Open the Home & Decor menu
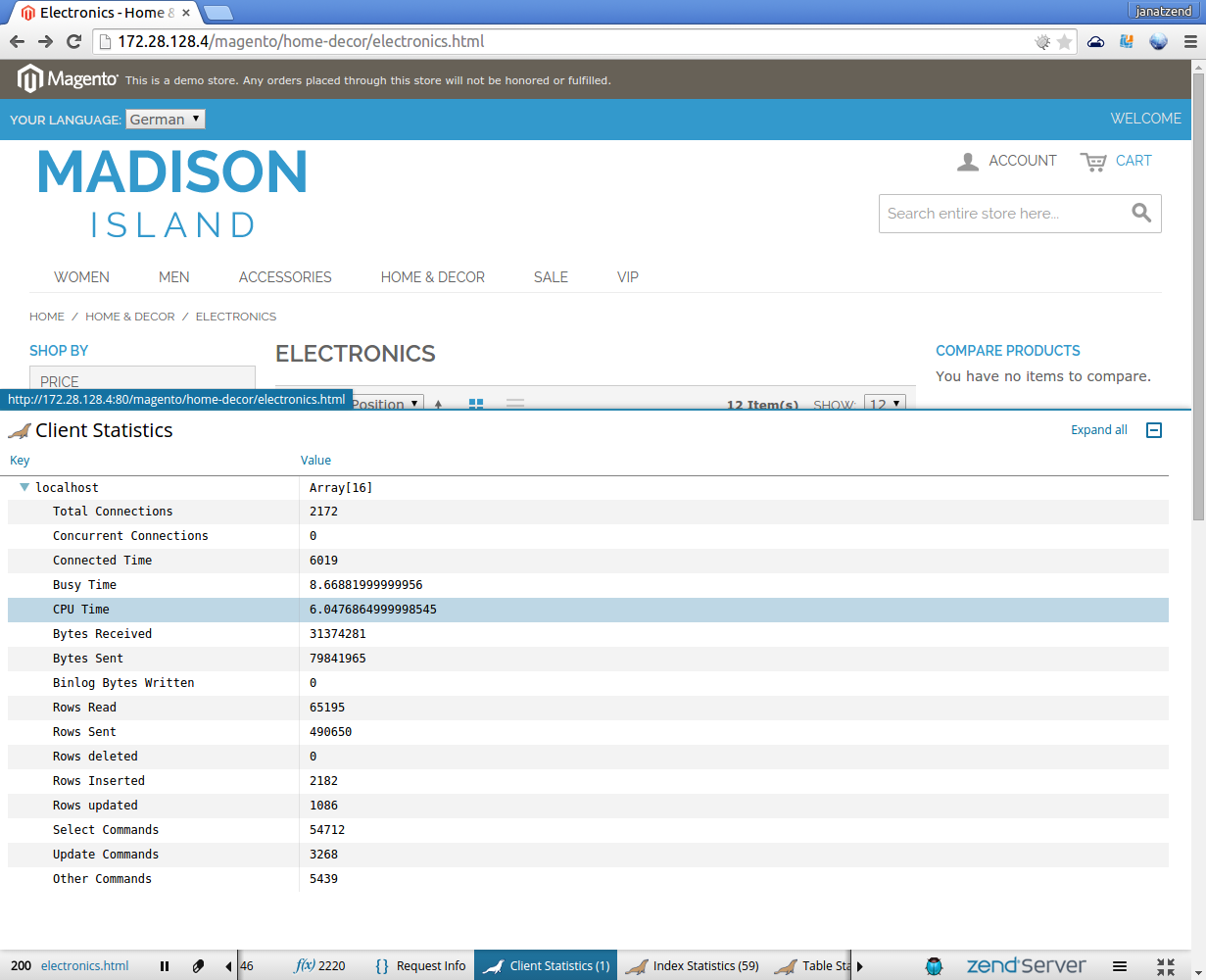Screen dimensions: 1206x980 [x=433, y=277]
